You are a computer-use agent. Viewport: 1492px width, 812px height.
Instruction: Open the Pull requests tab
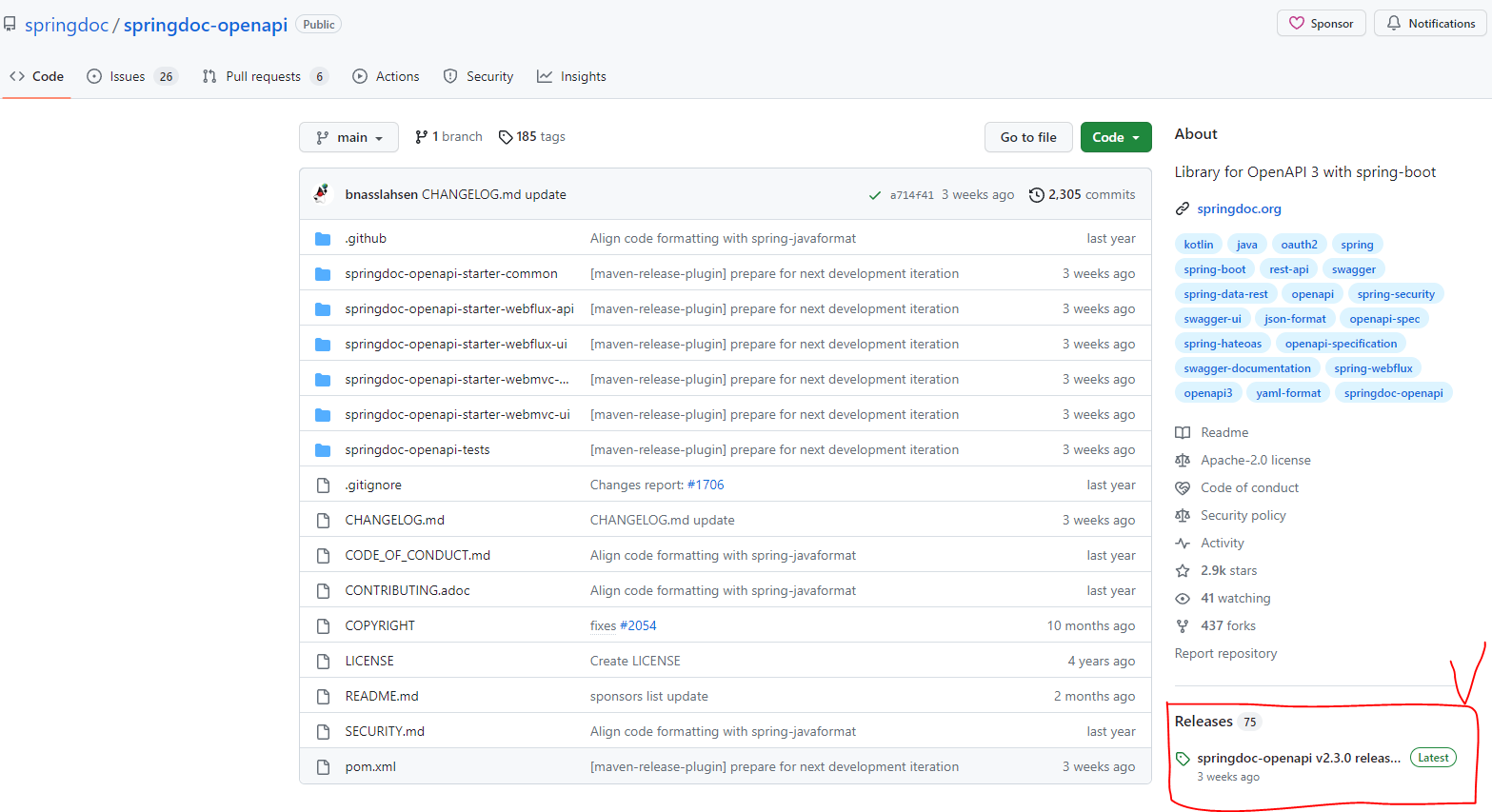[266, 76]
